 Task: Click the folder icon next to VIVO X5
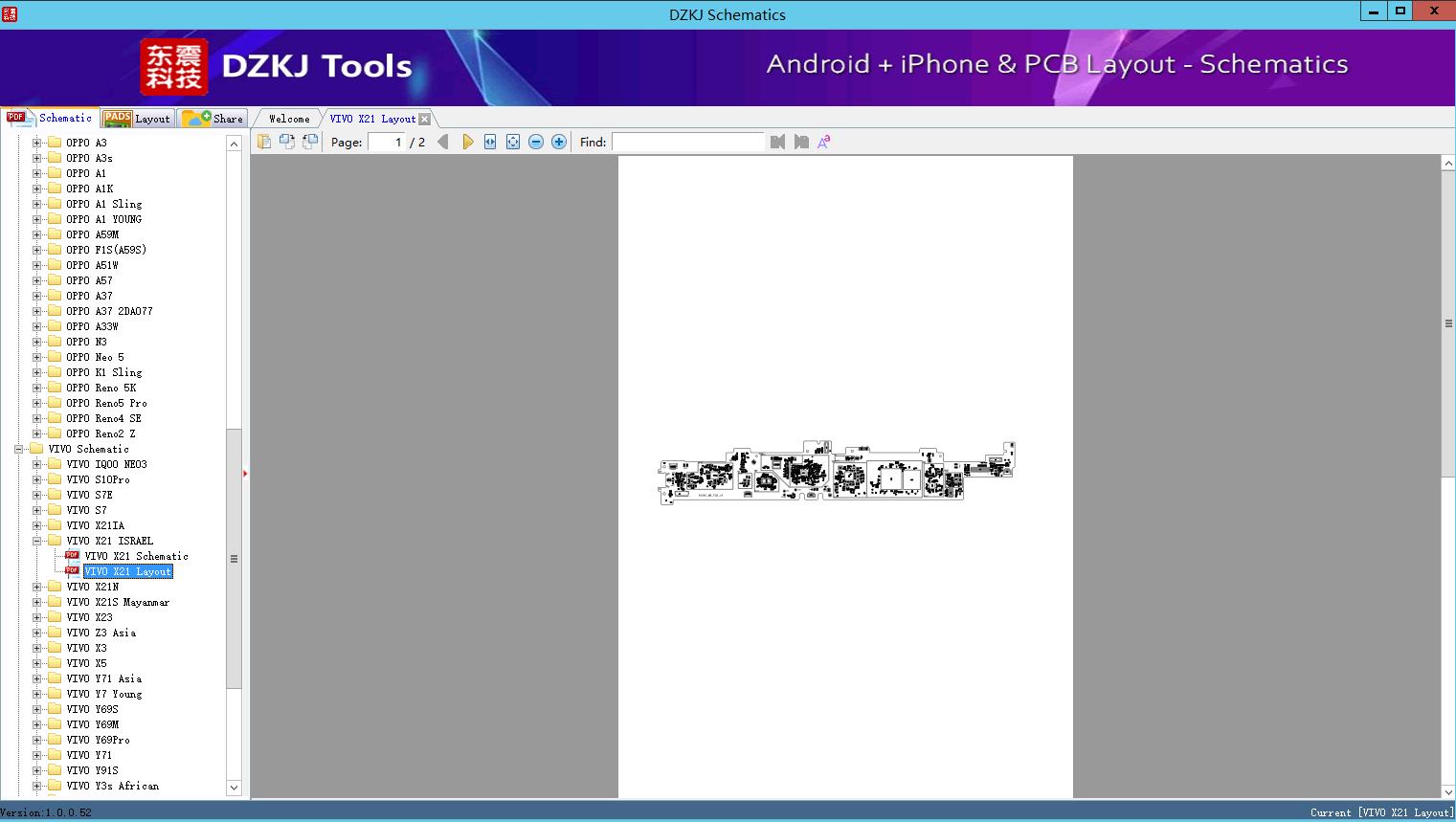(55, 663)
